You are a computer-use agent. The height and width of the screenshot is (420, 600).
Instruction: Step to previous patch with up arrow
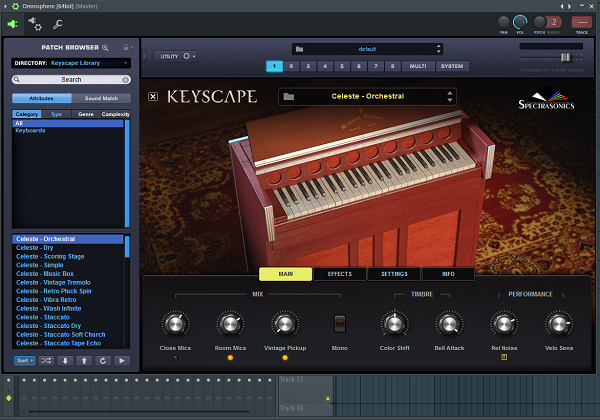click(x=84, y=360)
